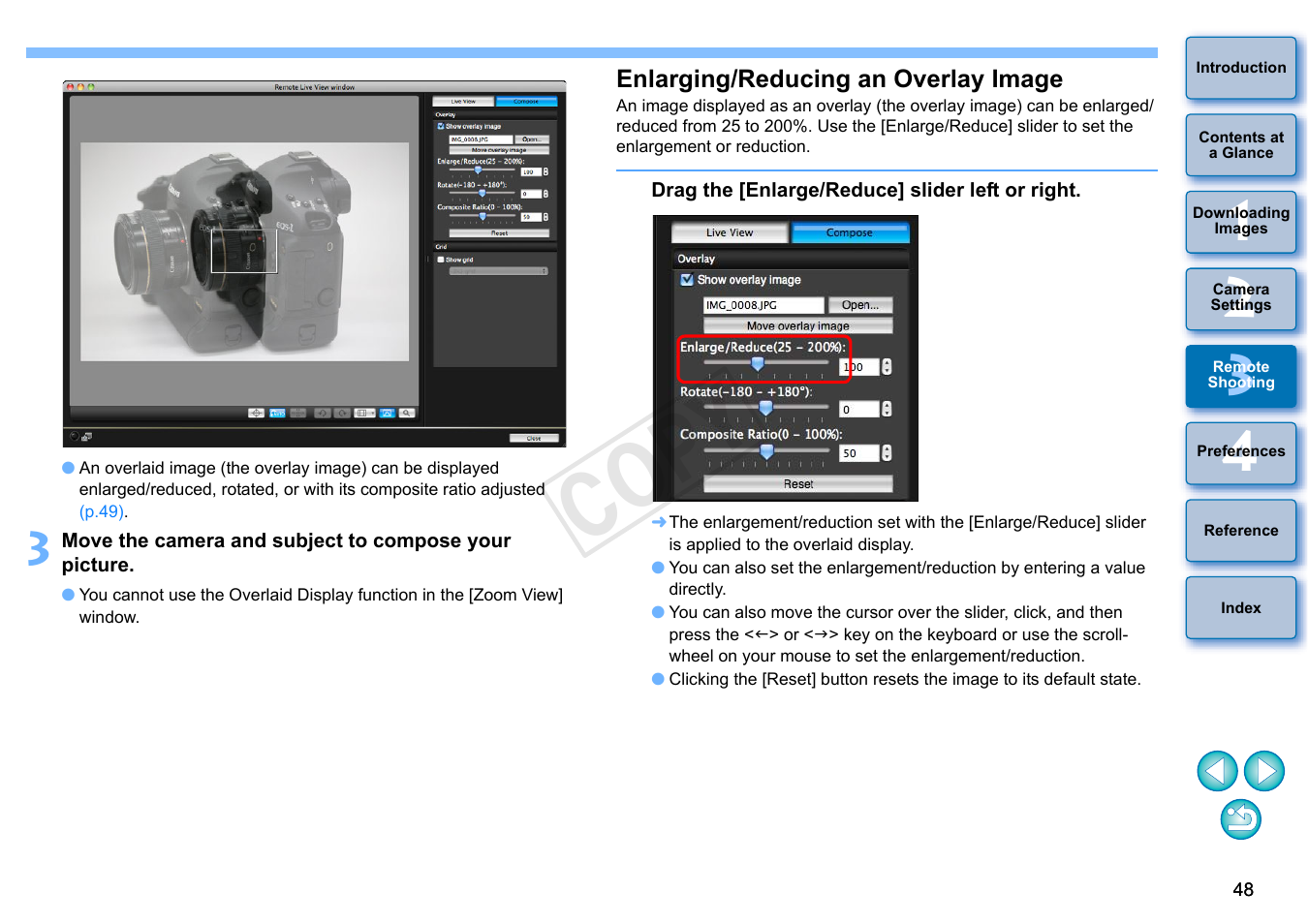Click rotate counterclockwise icon in live view toolbar
Screen dimensions: 1308x924
coord(323,413)
